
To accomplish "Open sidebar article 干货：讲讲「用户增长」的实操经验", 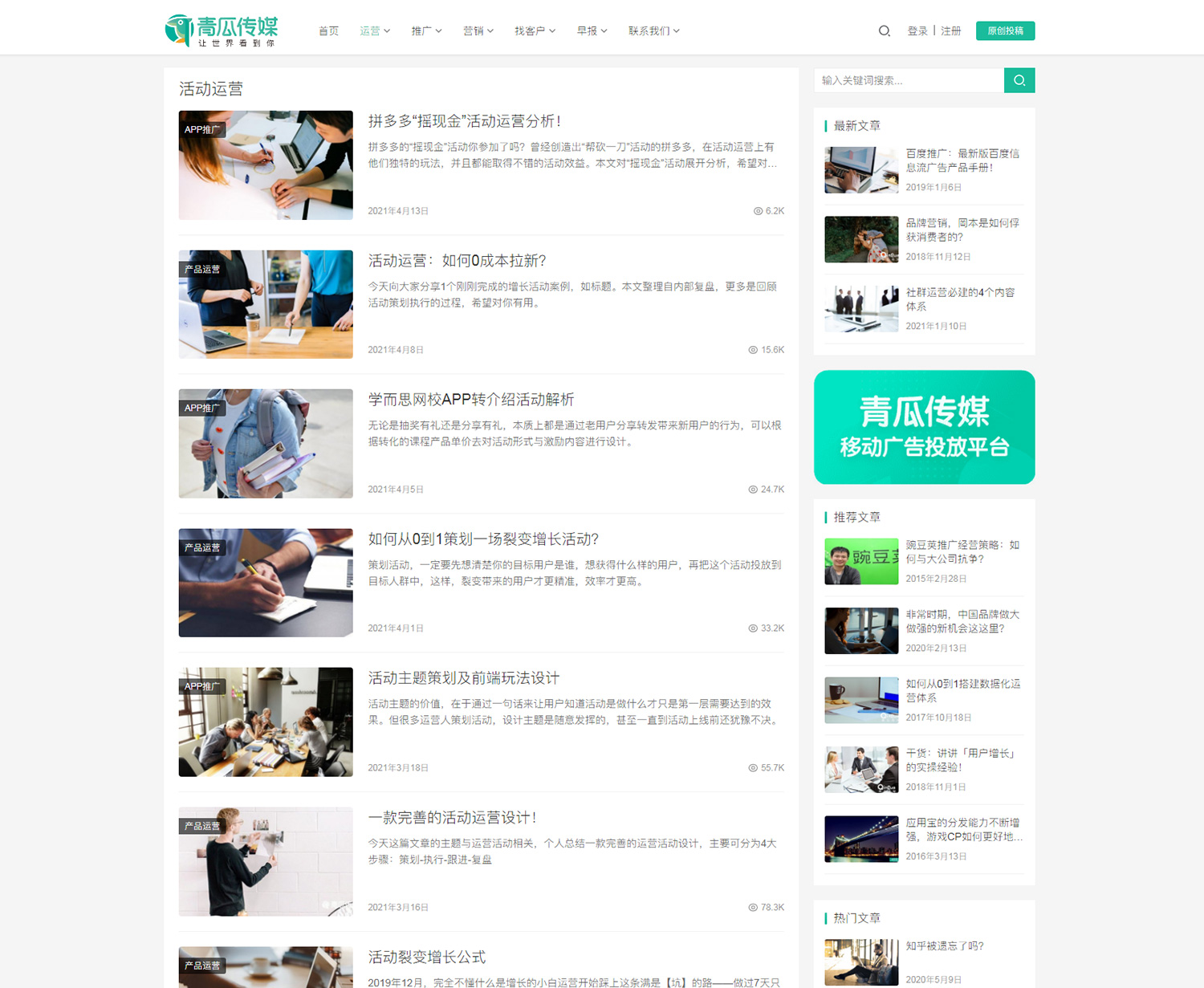I will click(962, 760).
